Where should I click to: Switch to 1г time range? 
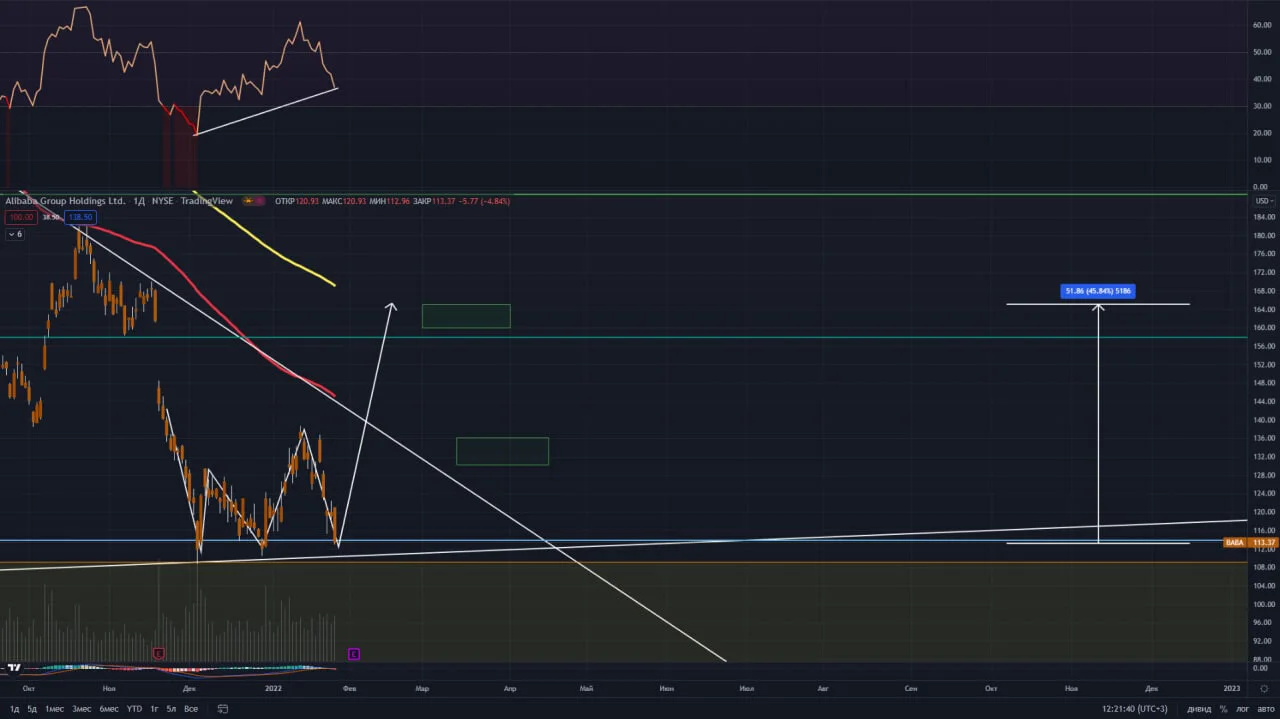154,709
